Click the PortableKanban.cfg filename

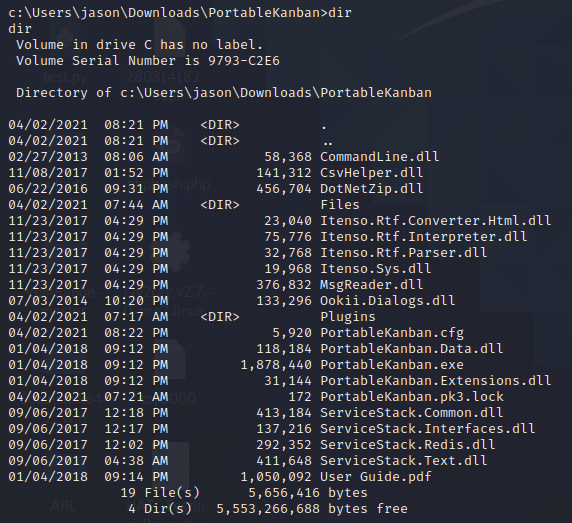point(392,333)
